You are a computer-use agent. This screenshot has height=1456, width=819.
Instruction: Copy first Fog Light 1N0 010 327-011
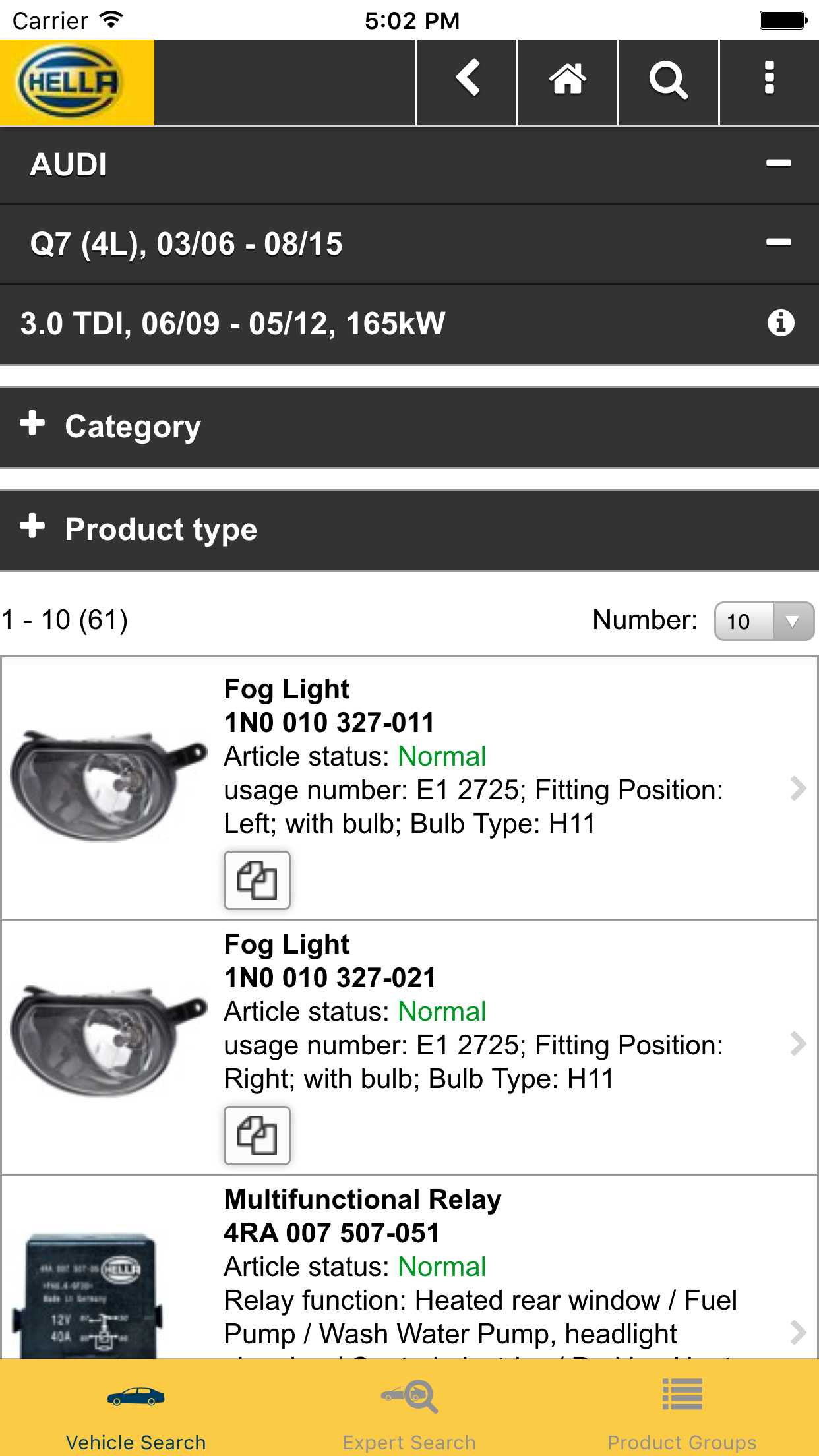point(257,880)
